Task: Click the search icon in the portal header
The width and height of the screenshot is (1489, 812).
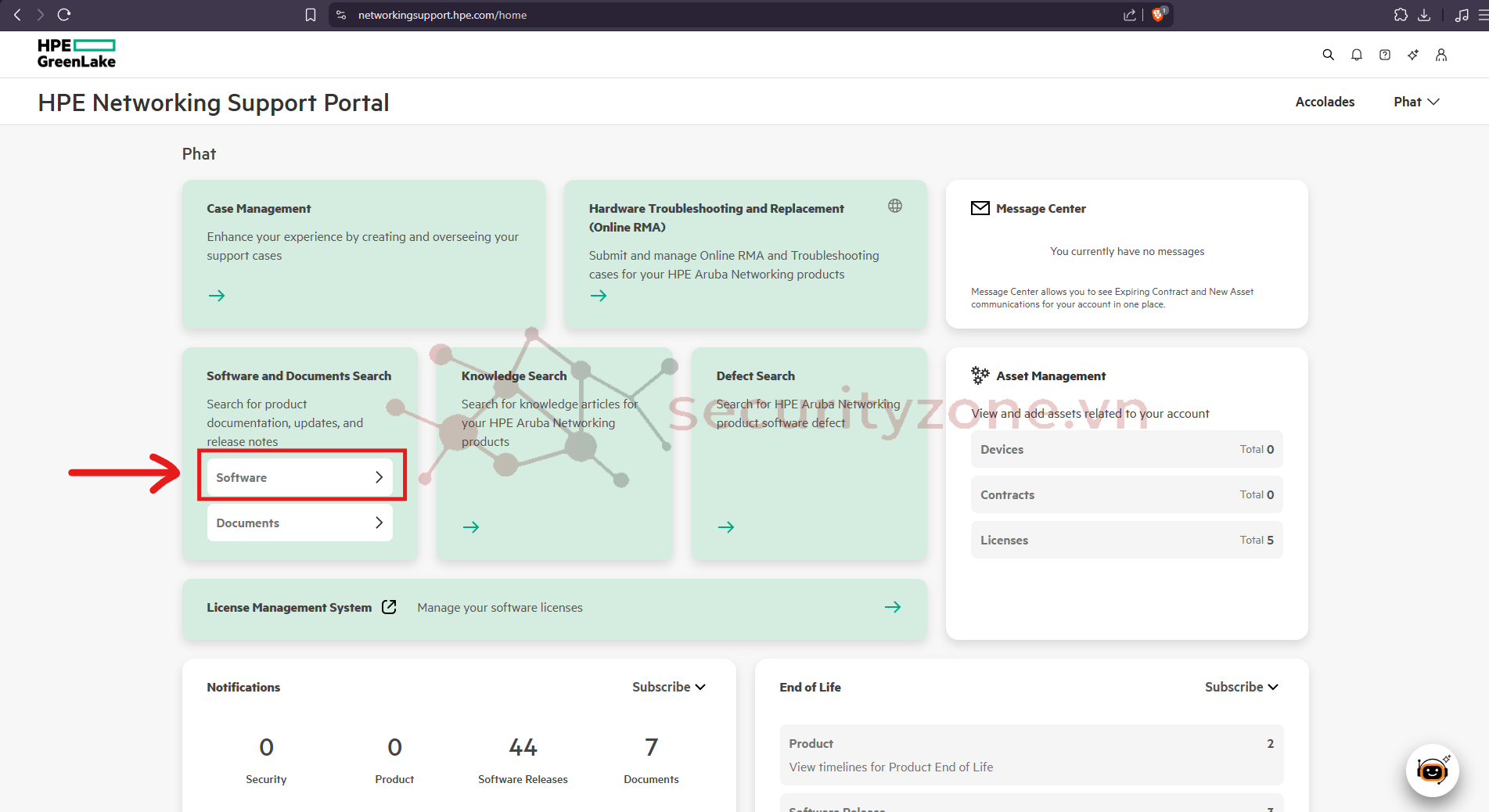Action: 1328,54
